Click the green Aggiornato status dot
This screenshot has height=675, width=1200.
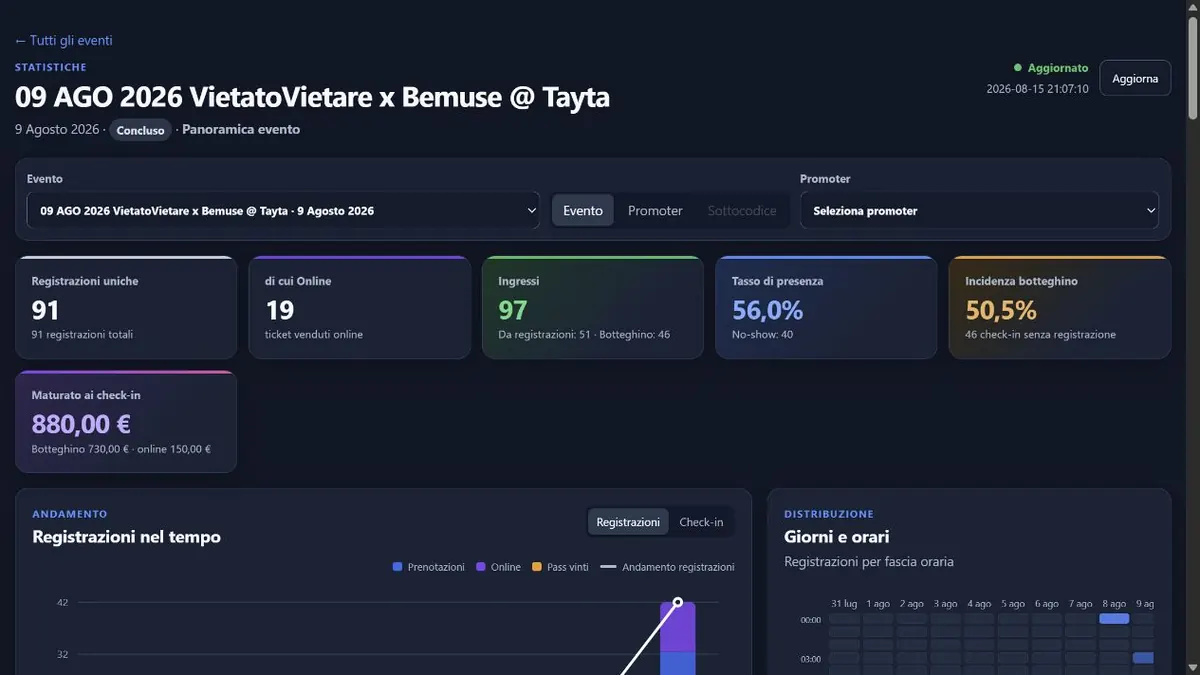coord(1018,68)
